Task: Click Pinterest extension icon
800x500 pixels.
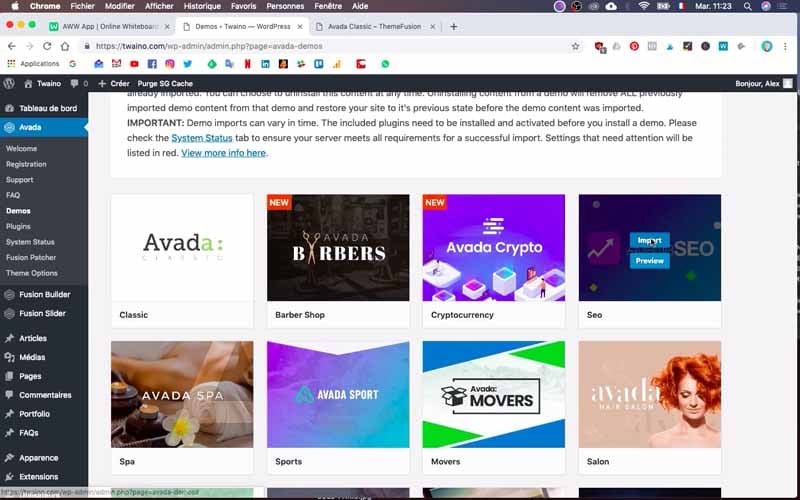Action: pos(634,46)
